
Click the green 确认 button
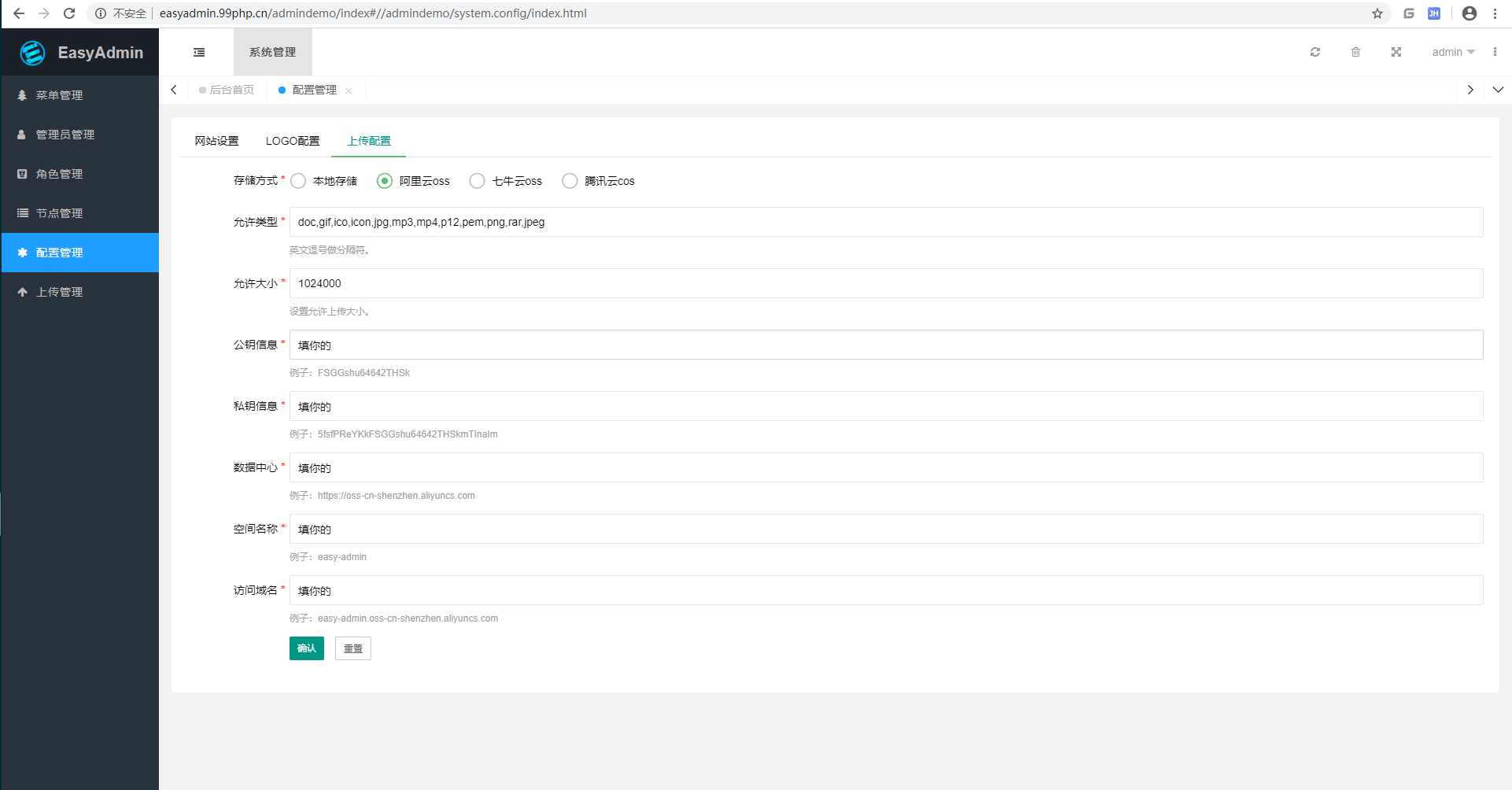pos(306,648)
